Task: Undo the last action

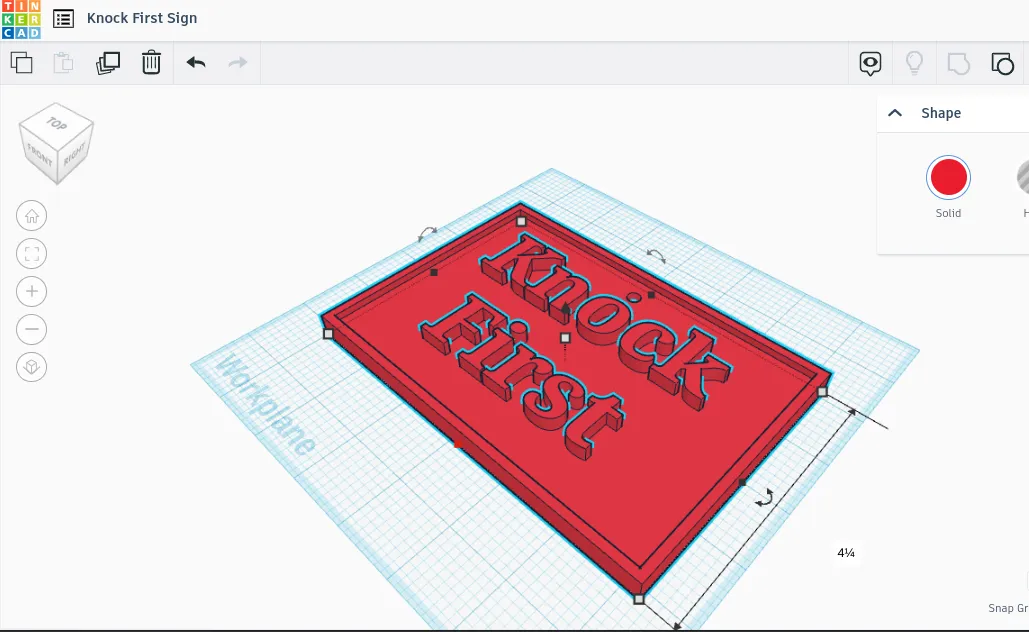Action: point(196,62)
